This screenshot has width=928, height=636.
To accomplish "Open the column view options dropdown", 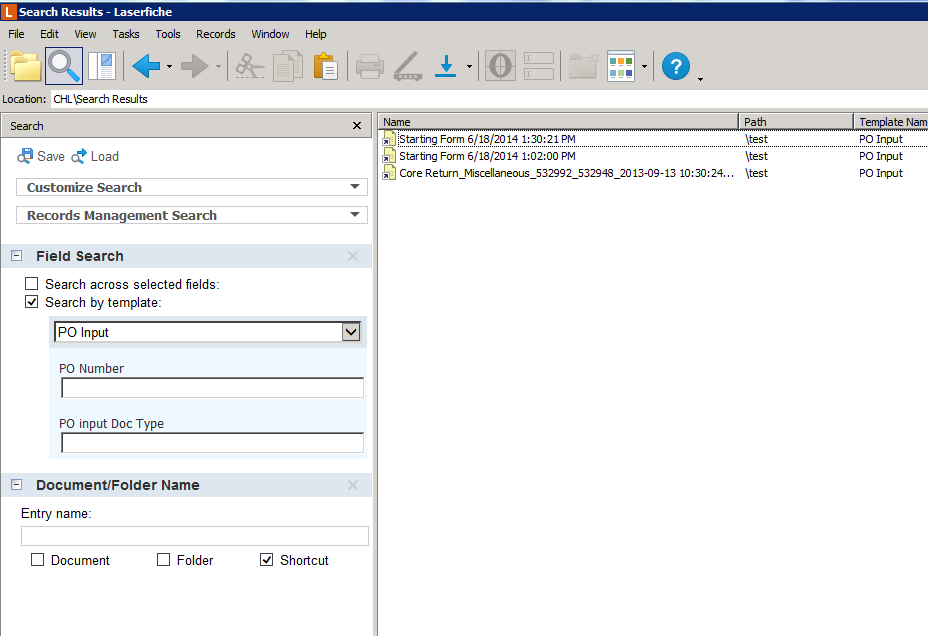I will click(645, 66).
